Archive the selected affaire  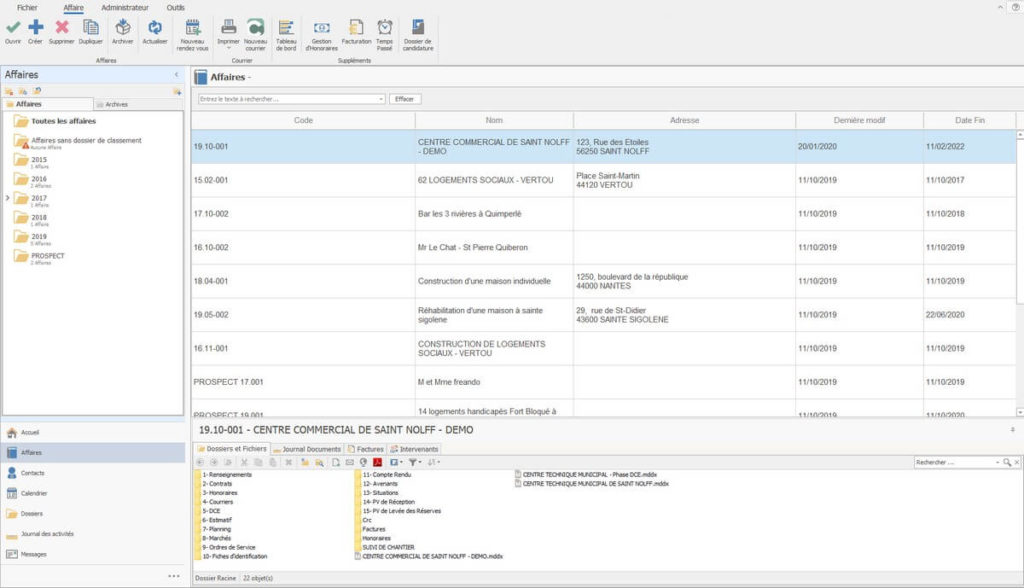click(x=122, y=30)
